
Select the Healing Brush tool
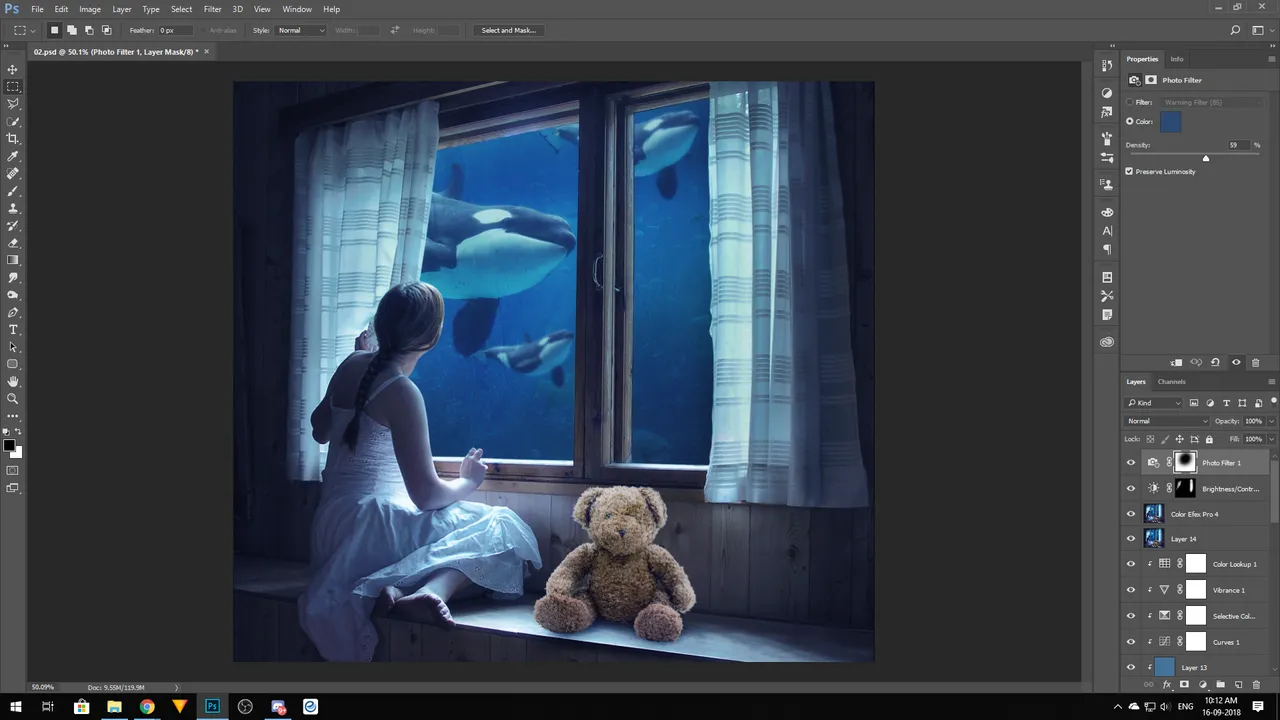(x=13, y=173)
